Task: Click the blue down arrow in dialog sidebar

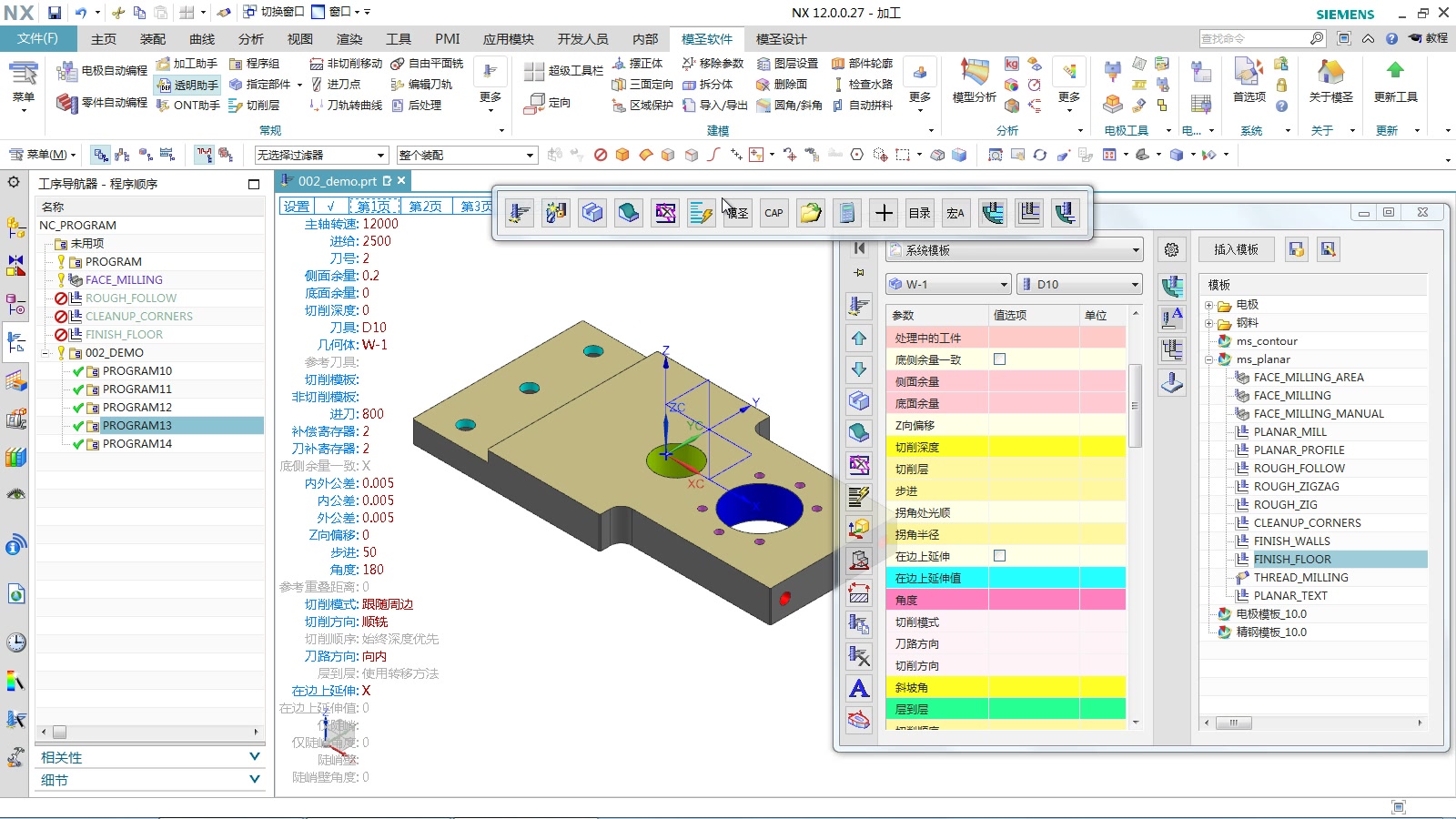Action: tap(858, 369)
